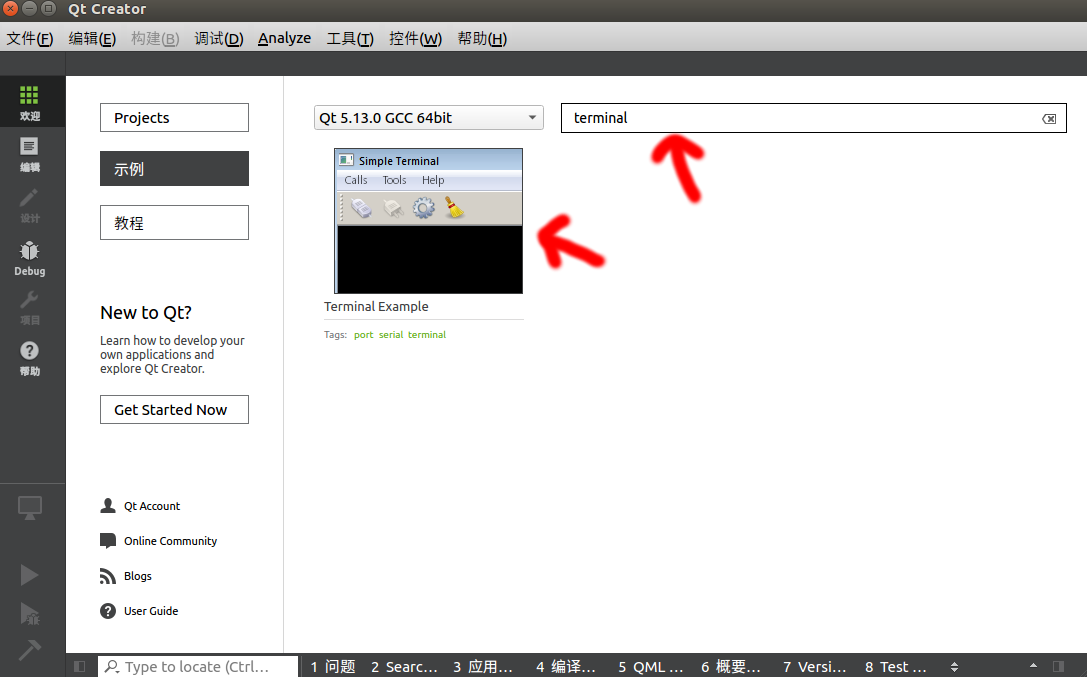Toggle the right sidebar in status bar
This screenshot has width=1087, height=677.
[1058, 667]
